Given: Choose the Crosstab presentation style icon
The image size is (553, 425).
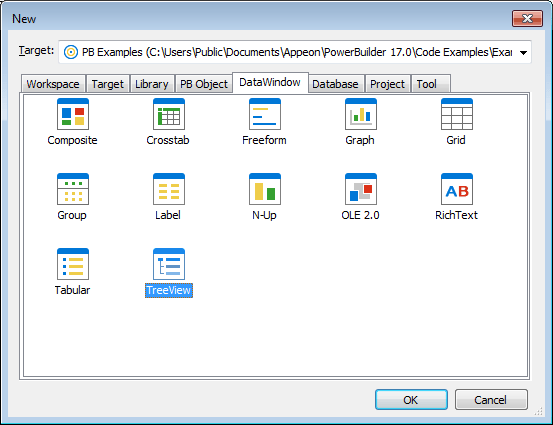Looking at the screenshot, I should tap(169, 114).
